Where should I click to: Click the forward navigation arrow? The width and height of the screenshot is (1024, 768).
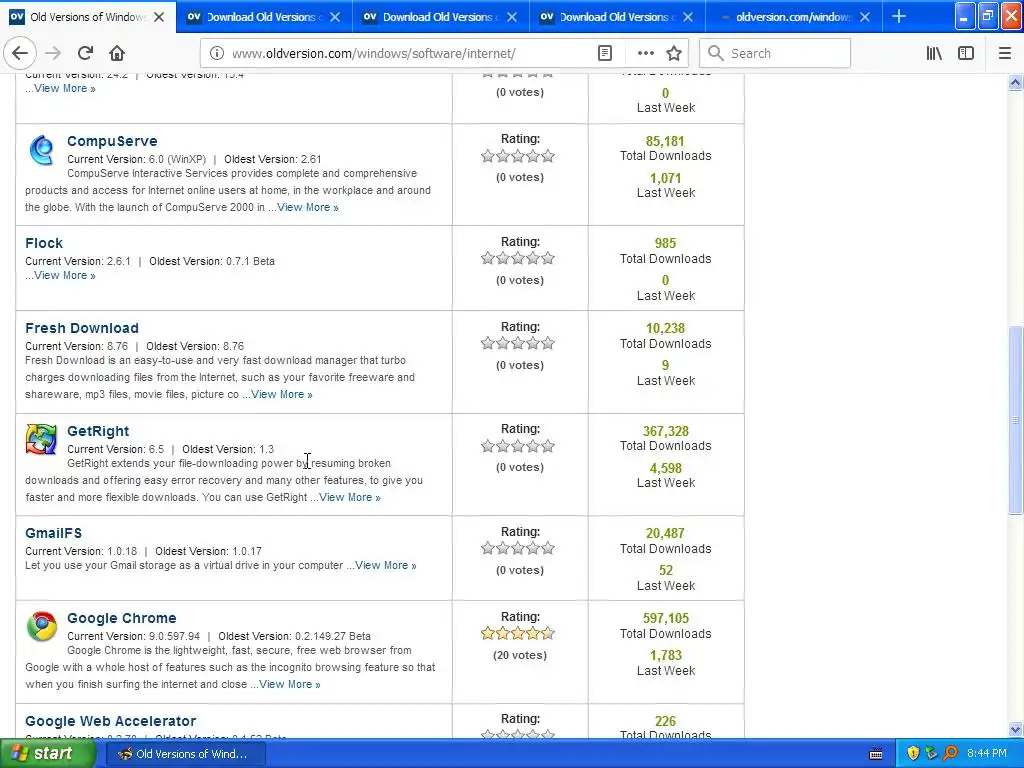(54, 54)
